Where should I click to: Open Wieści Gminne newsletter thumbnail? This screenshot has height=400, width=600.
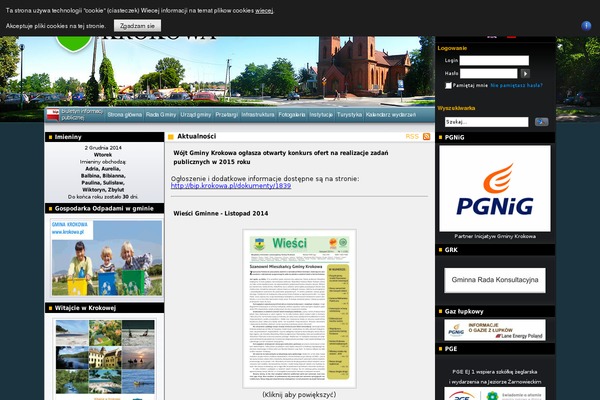tap(299, 309)
